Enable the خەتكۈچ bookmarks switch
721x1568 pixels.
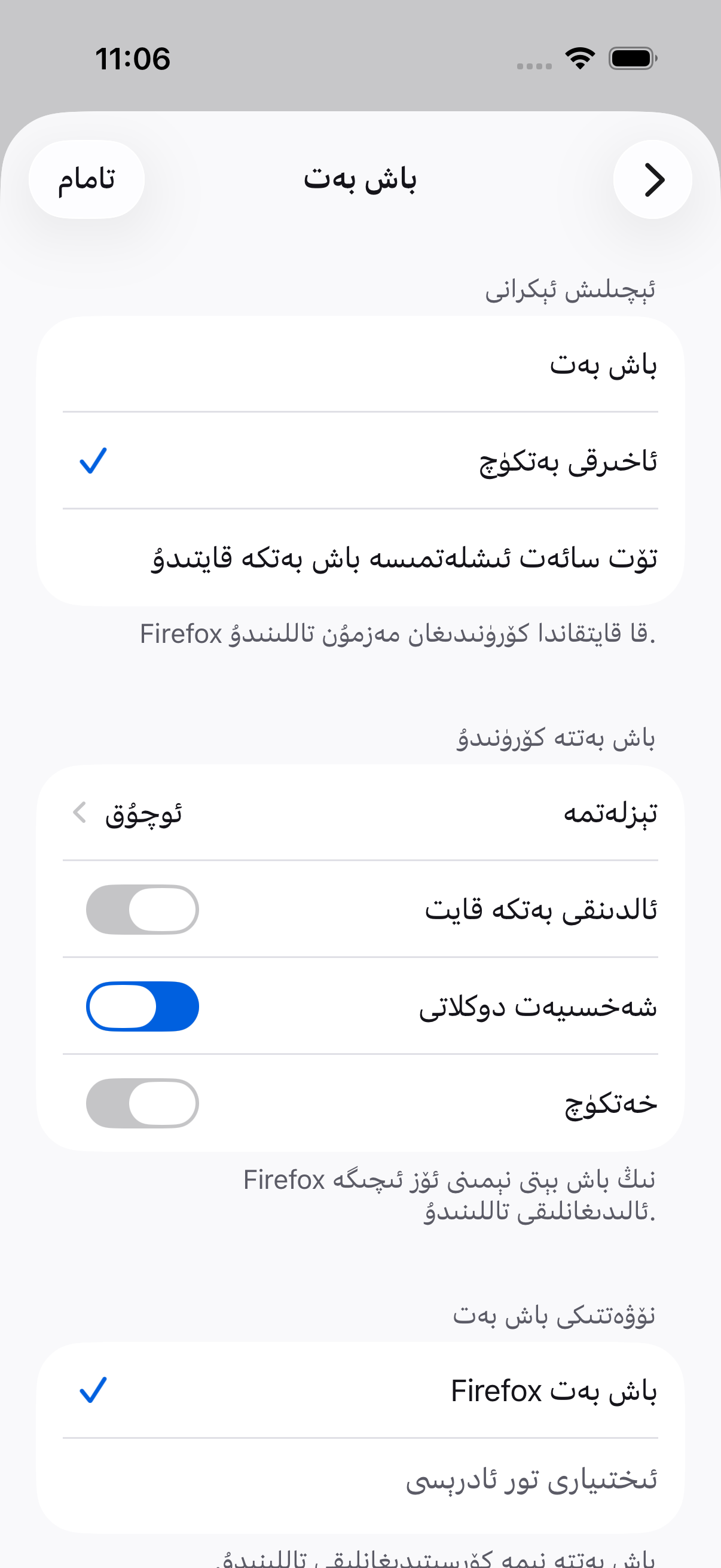142,1103
